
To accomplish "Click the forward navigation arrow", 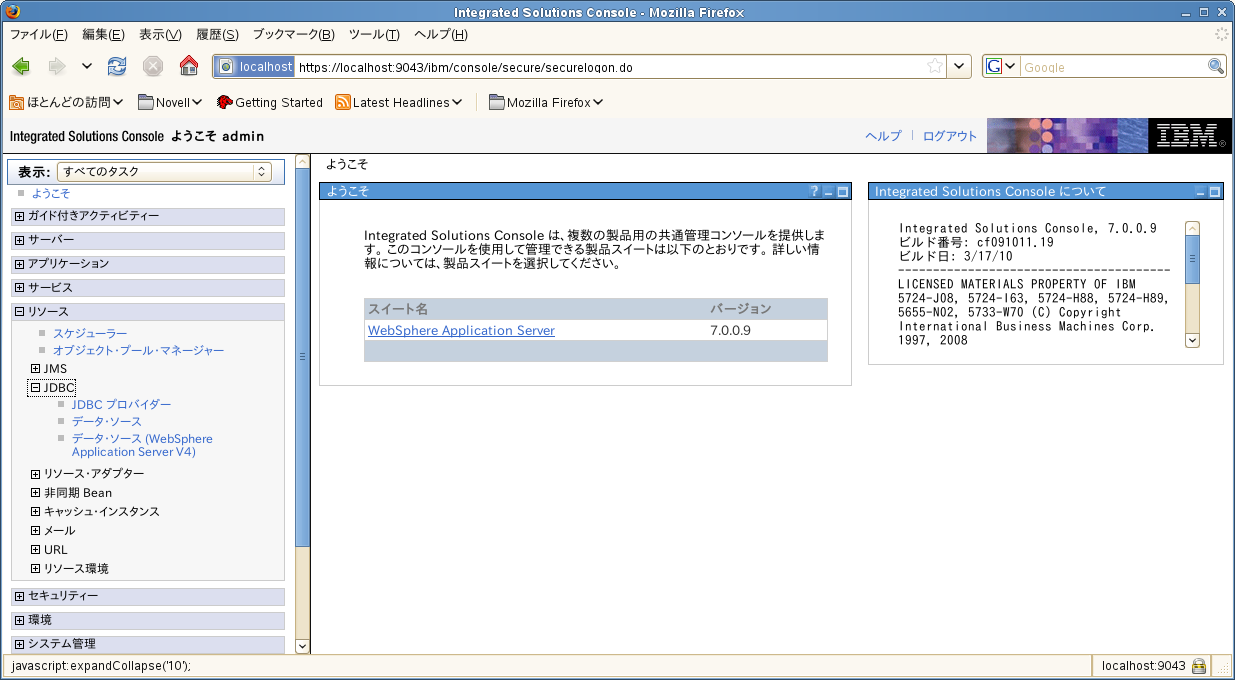I will pyautogui.click(x=57, y=67).
